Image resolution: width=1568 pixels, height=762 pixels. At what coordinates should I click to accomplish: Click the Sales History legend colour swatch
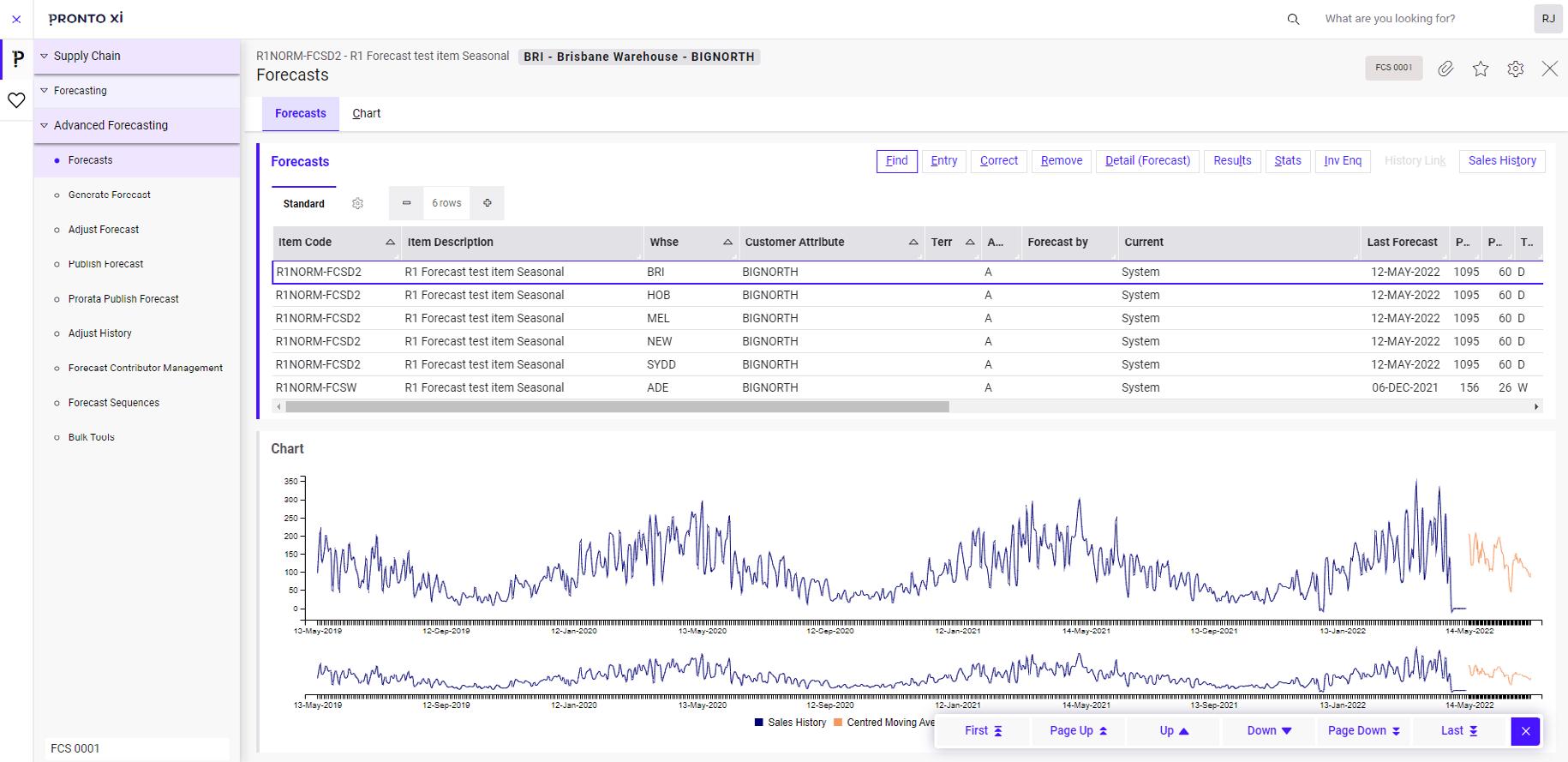758,723
